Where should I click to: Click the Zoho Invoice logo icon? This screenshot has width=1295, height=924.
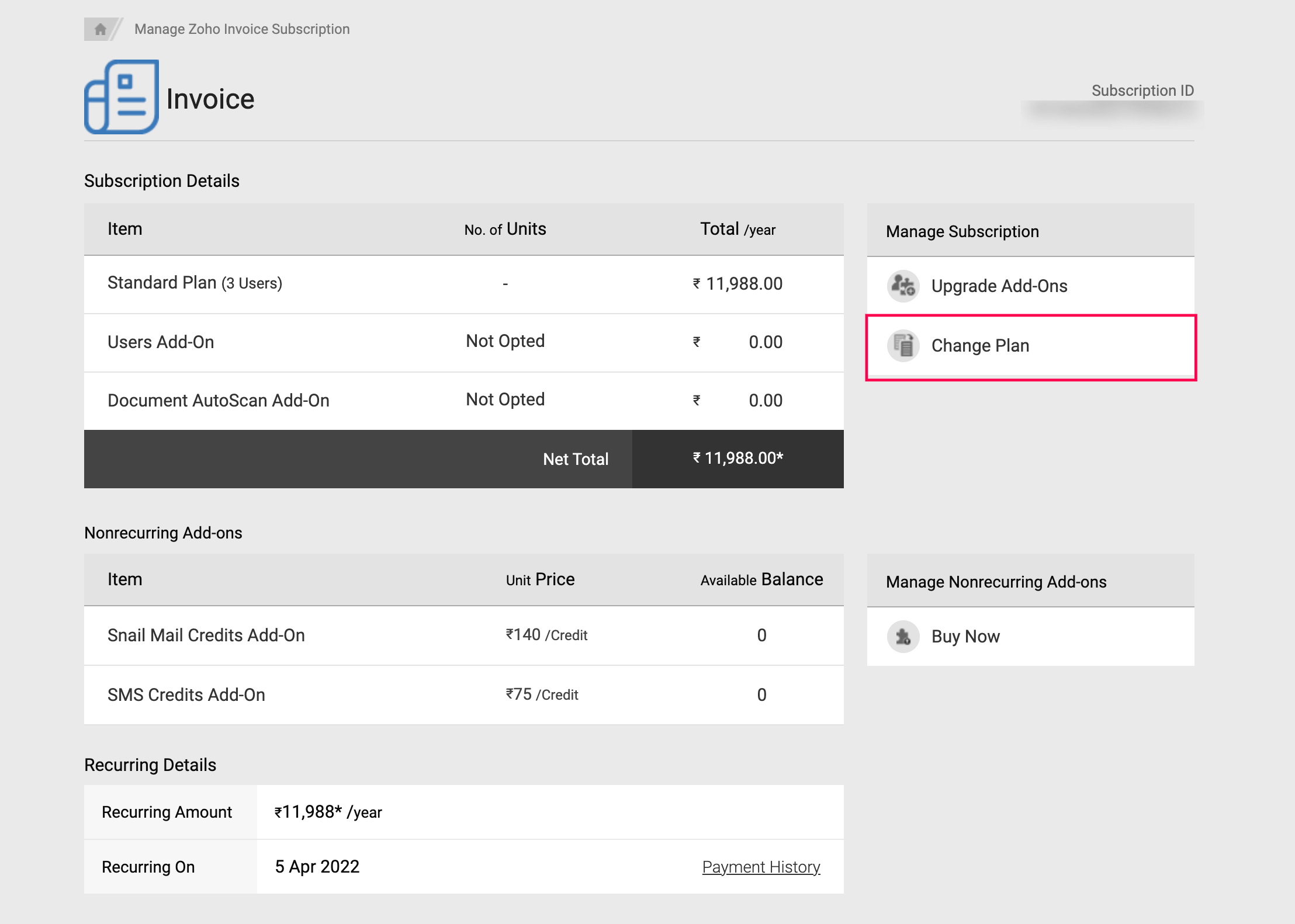pos(122,97)
